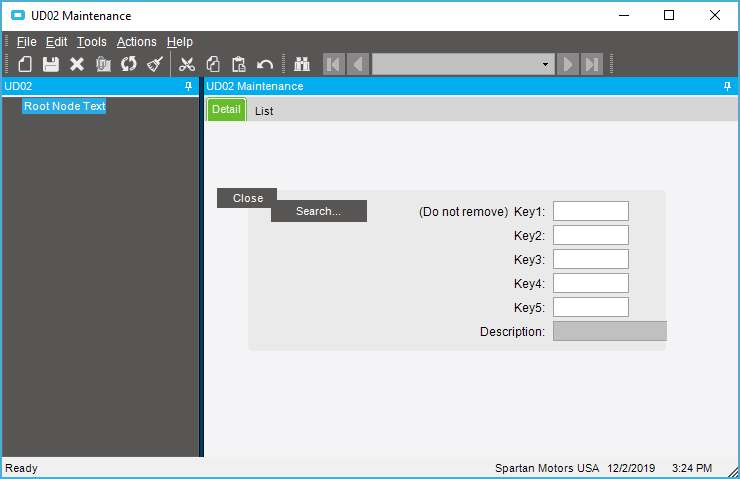Click the binoculars Search icon
Image resolution: width=740 pixels, height=479 pixels.
click(x=302, y=64)
